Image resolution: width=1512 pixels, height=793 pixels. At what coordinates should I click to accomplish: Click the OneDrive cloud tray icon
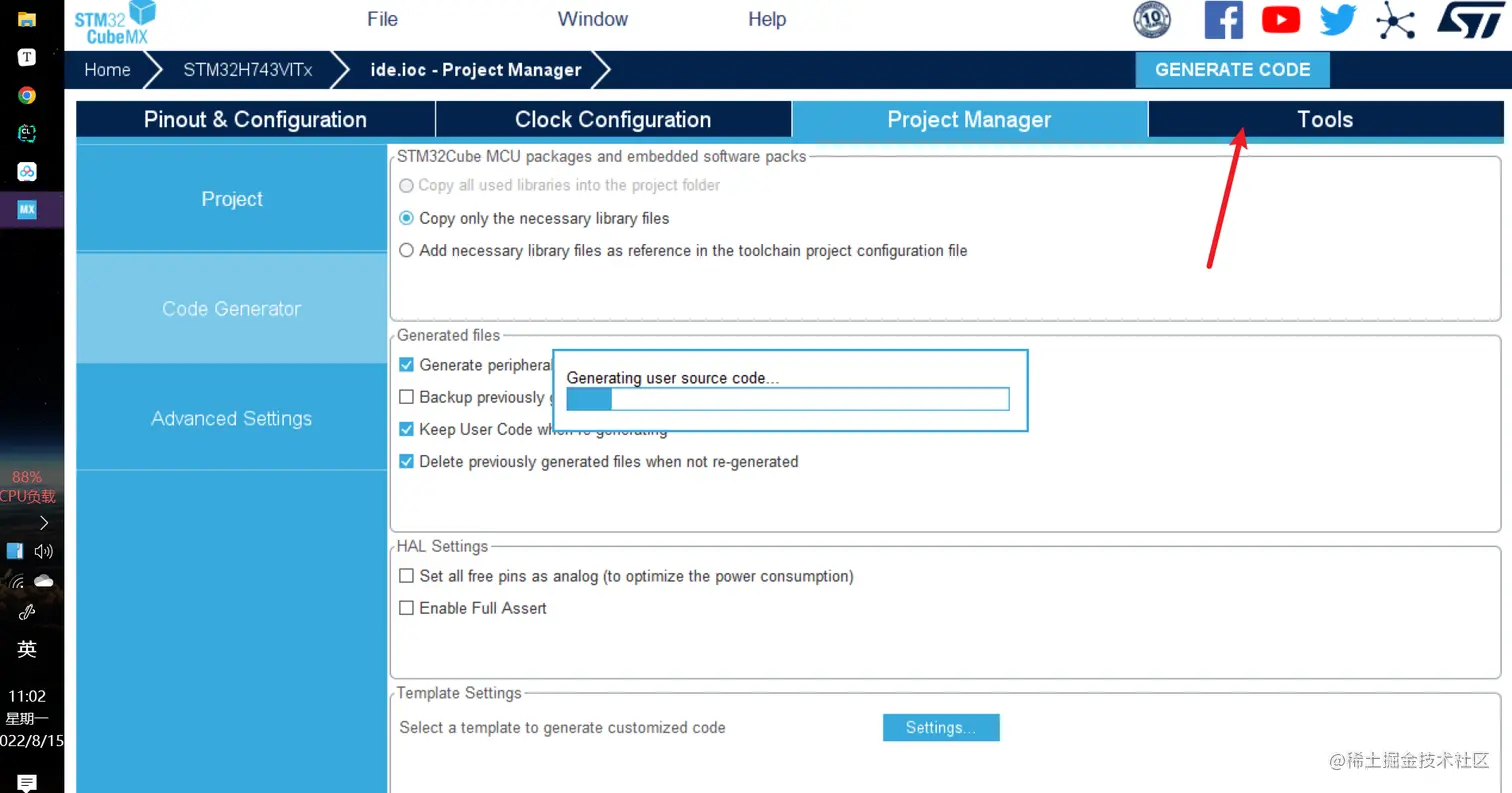[x=43, y=581]
